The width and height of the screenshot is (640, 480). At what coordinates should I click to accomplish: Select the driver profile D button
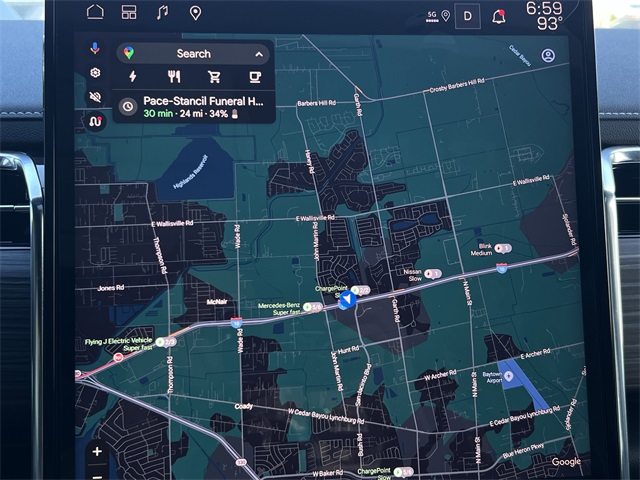click(467, 15)
